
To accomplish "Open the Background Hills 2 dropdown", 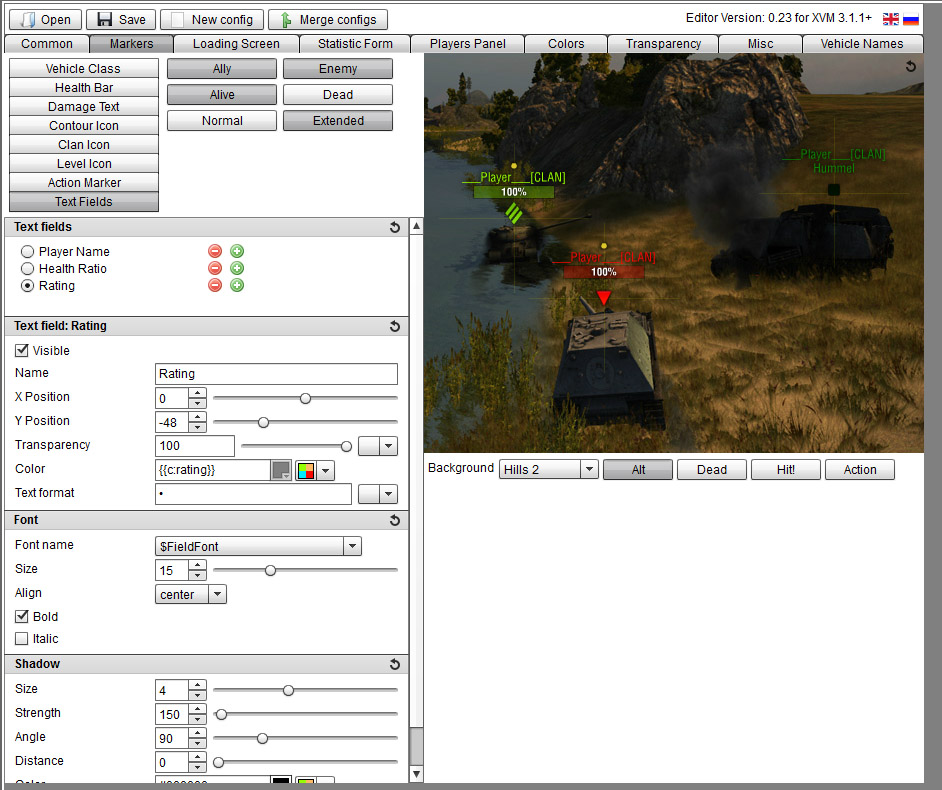I will coord(589,469).
